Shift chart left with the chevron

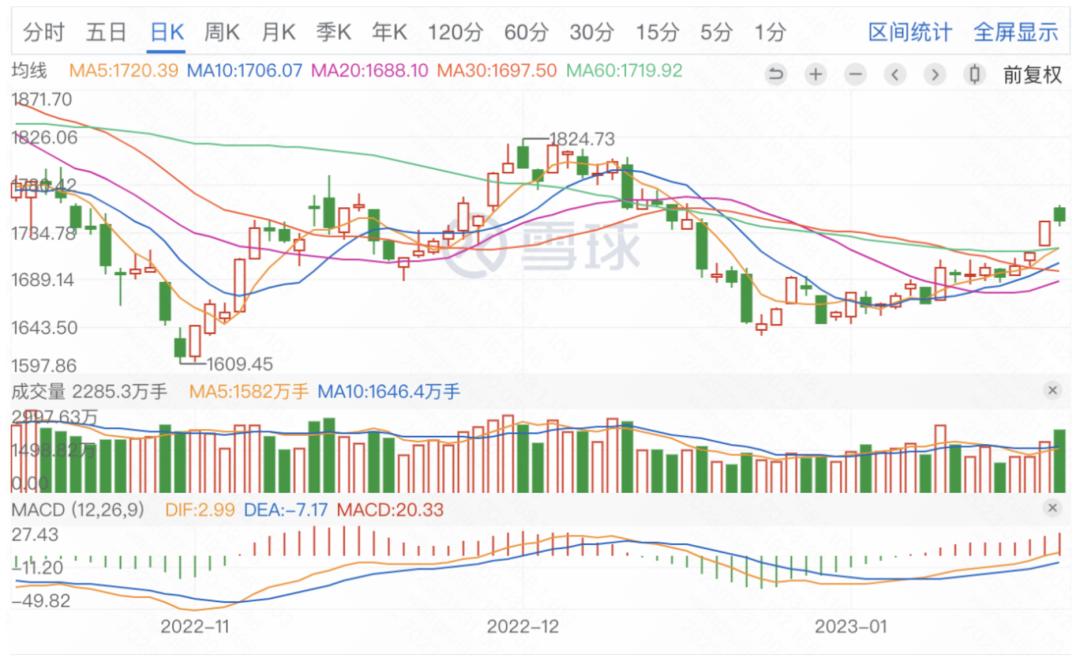click(x=895, y=74)
